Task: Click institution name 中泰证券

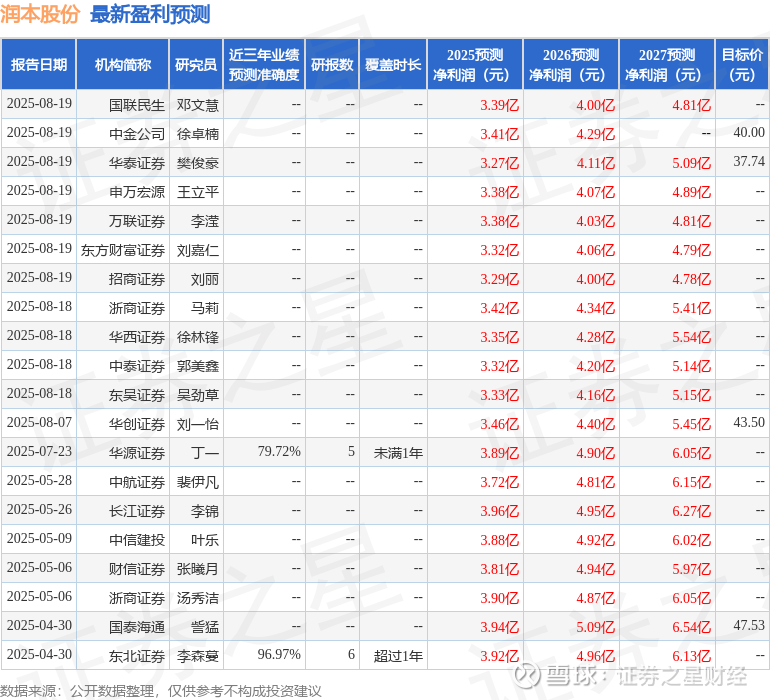Action: (x=137, y=365)
